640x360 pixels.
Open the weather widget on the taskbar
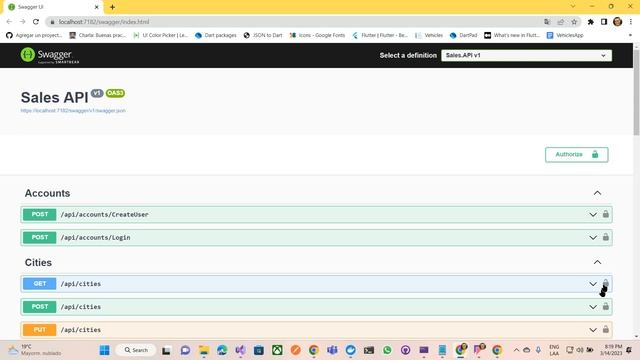tap(34, 350)
